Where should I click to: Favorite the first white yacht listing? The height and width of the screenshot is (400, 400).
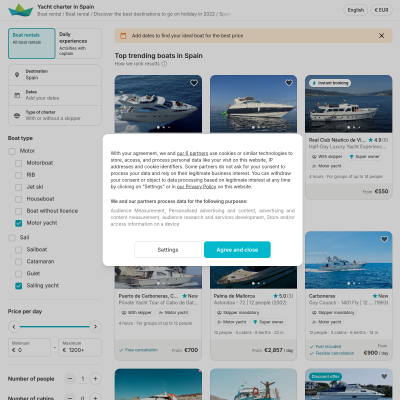[x=194, y=83]
